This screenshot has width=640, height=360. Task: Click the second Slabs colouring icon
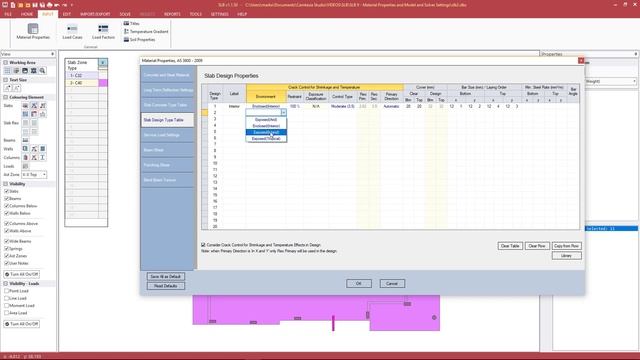click(x=34, y=106)
